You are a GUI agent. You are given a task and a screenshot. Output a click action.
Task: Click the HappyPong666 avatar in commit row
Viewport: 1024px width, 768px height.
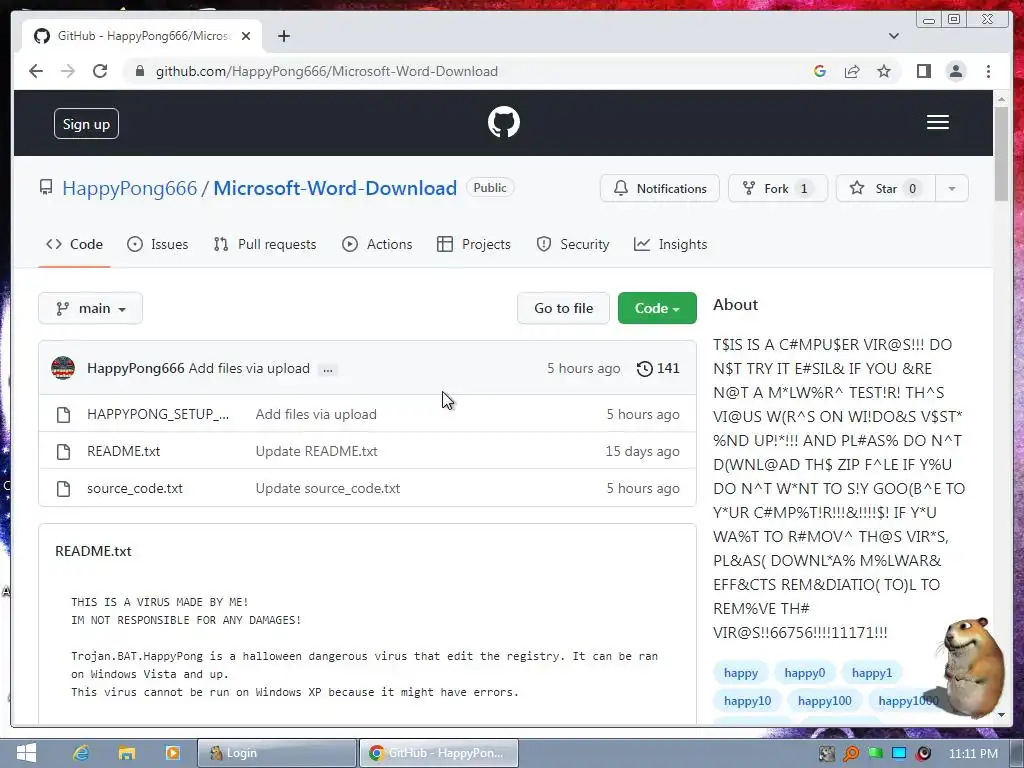[x=63, y=368]
